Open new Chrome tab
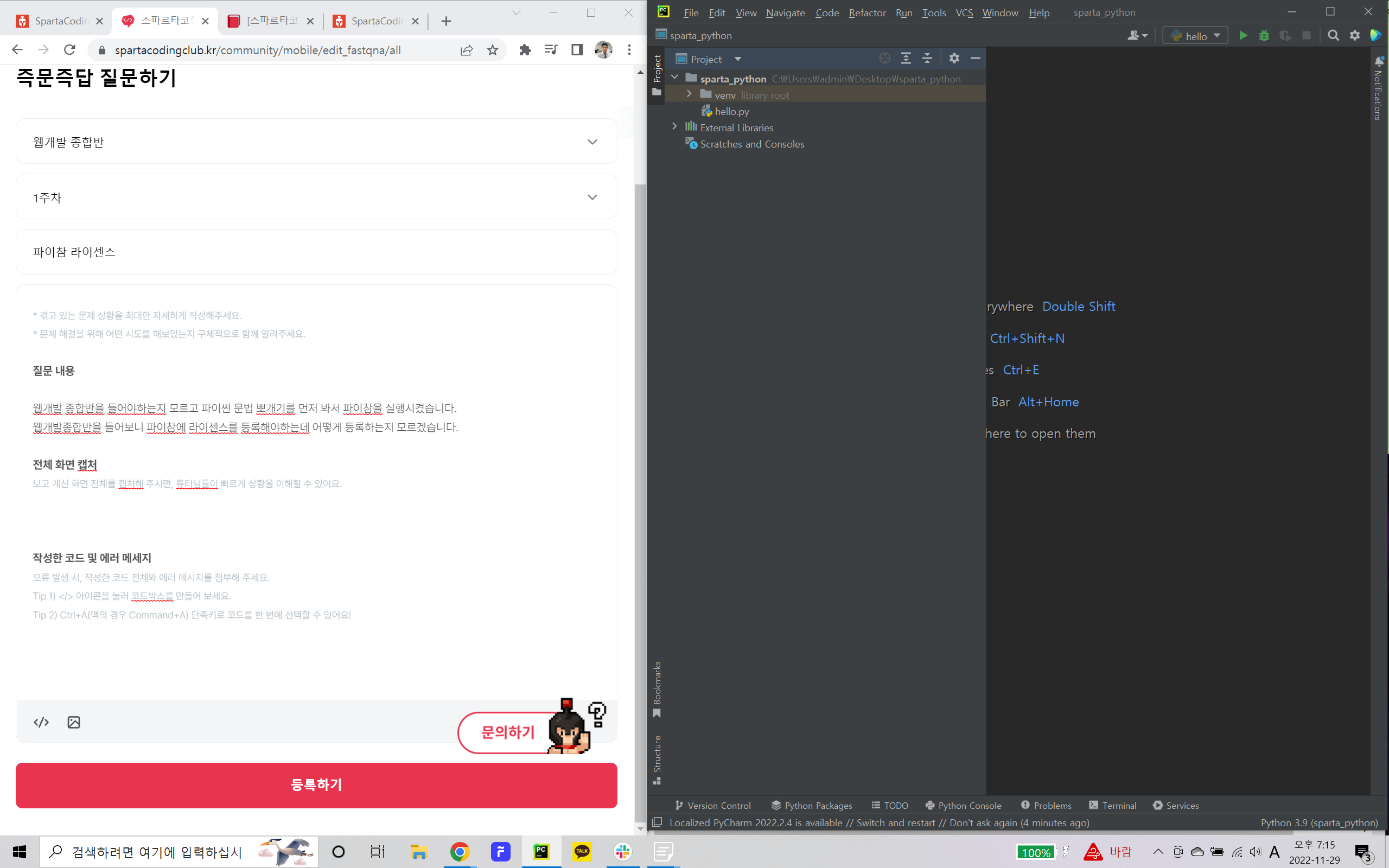Viewport: 1389px width, 868px height. (x=446, y=21)
